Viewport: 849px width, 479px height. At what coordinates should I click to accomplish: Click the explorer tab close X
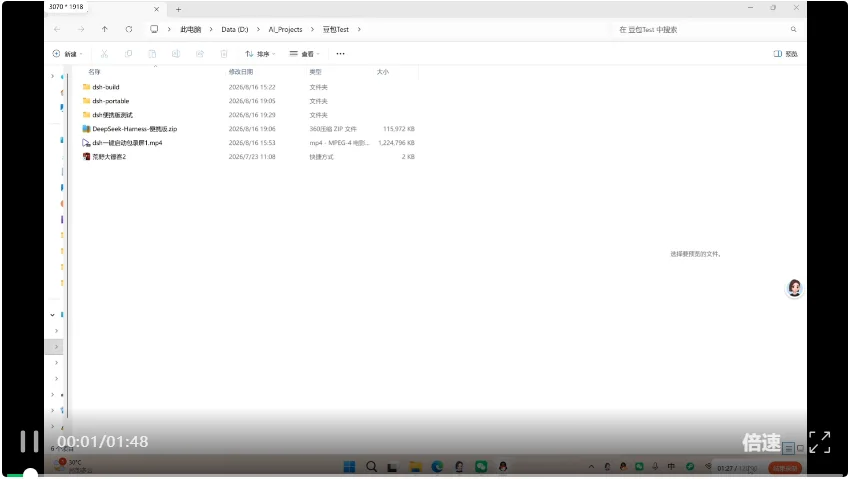pyautogui.click(x=156, y=9)
